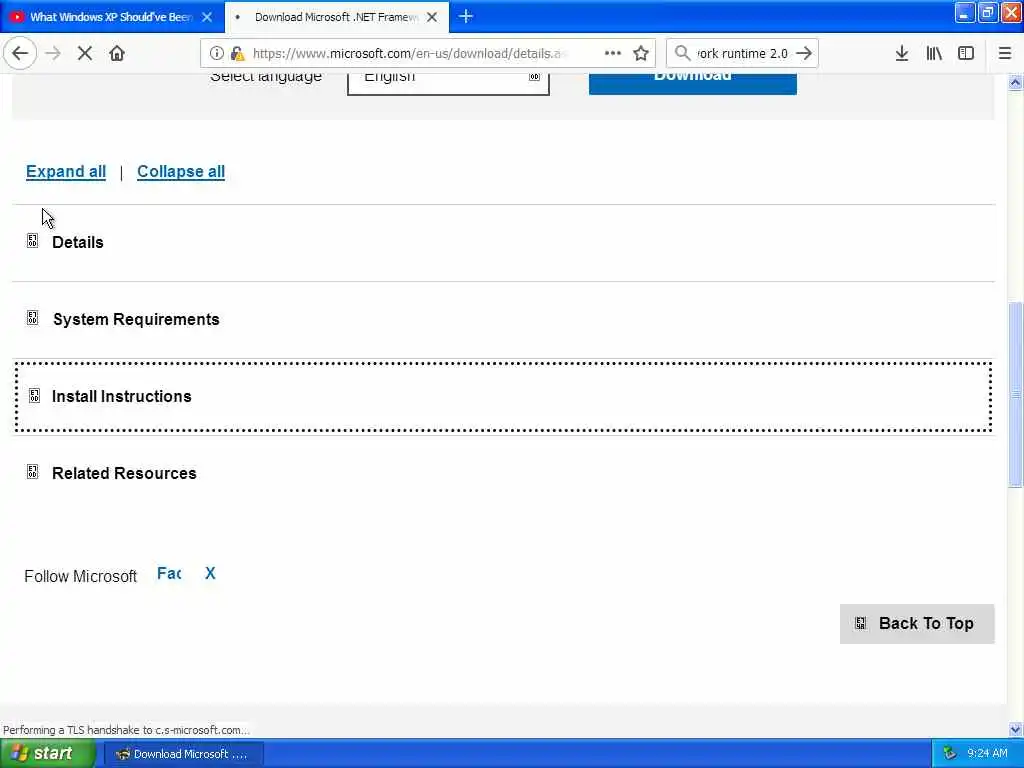The width and height of the screenshot is (1024, 768).
Task: Click the blue Download button
Action: [x=692, y=84]
